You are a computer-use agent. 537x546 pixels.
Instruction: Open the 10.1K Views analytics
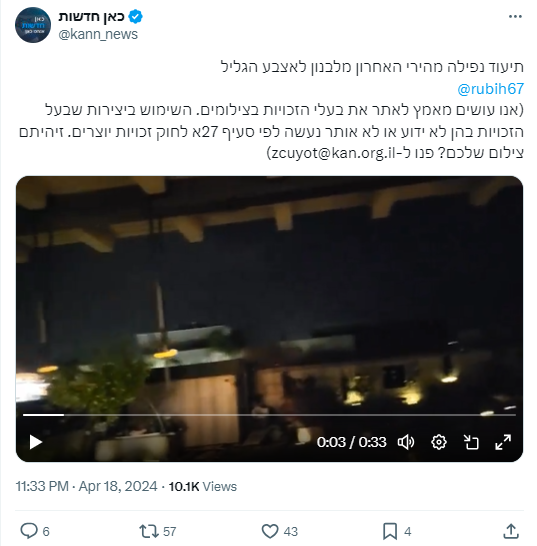(x=203, y=486)
